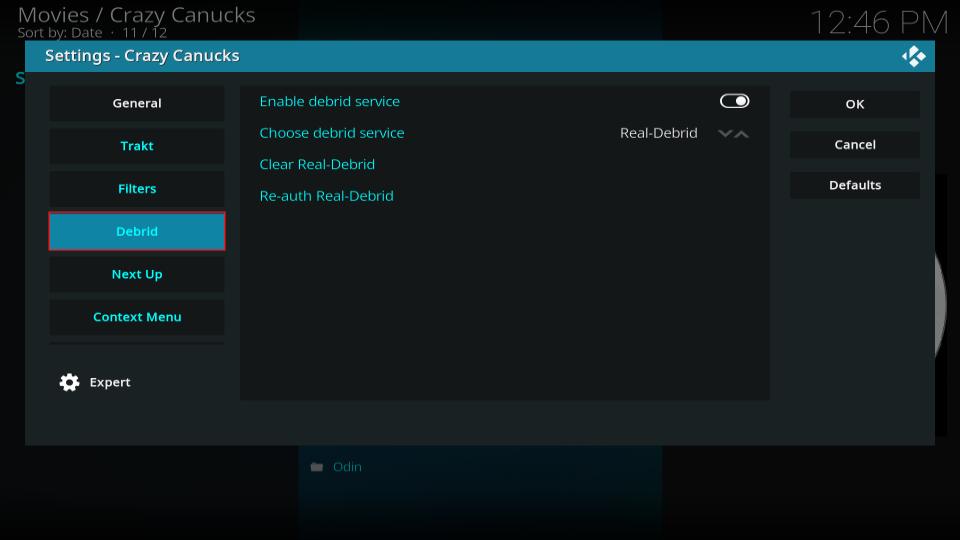Select the Odin folder item behind the dialog
The image size is (960, 540).
point(347,467)
